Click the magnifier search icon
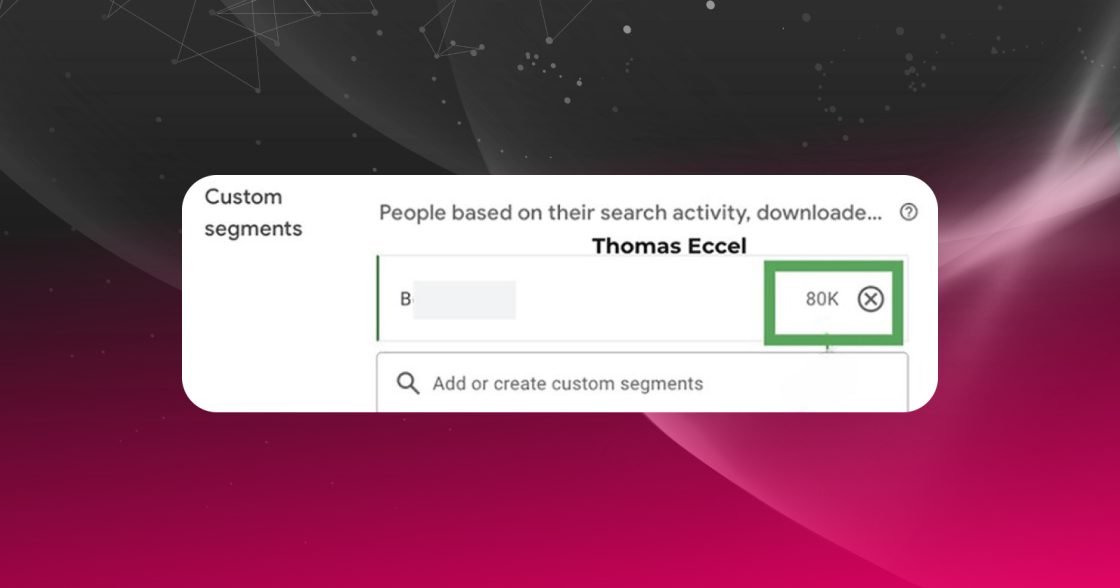1120x588 pixels. click(408, 383)
